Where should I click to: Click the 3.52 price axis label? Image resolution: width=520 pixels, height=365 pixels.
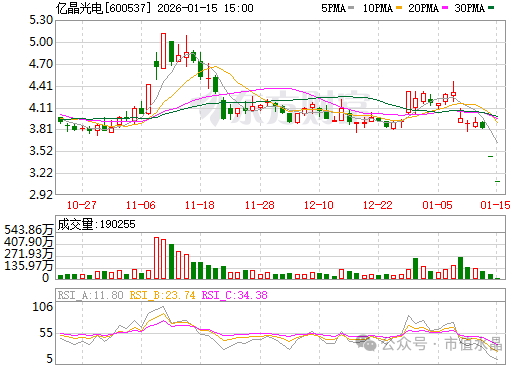(41, 151)
